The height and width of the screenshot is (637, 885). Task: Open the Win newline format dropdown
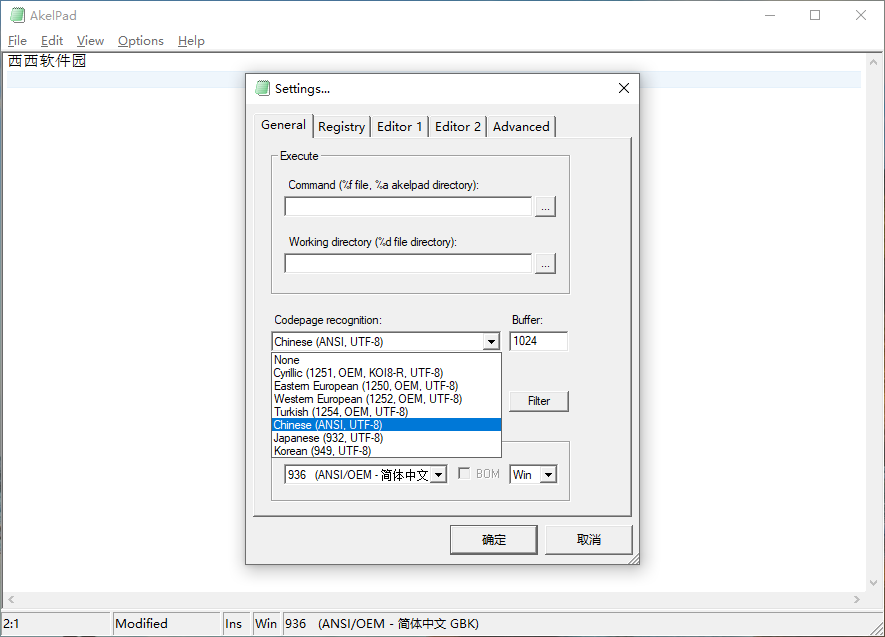pyautogui.click(x=548, y=475)
